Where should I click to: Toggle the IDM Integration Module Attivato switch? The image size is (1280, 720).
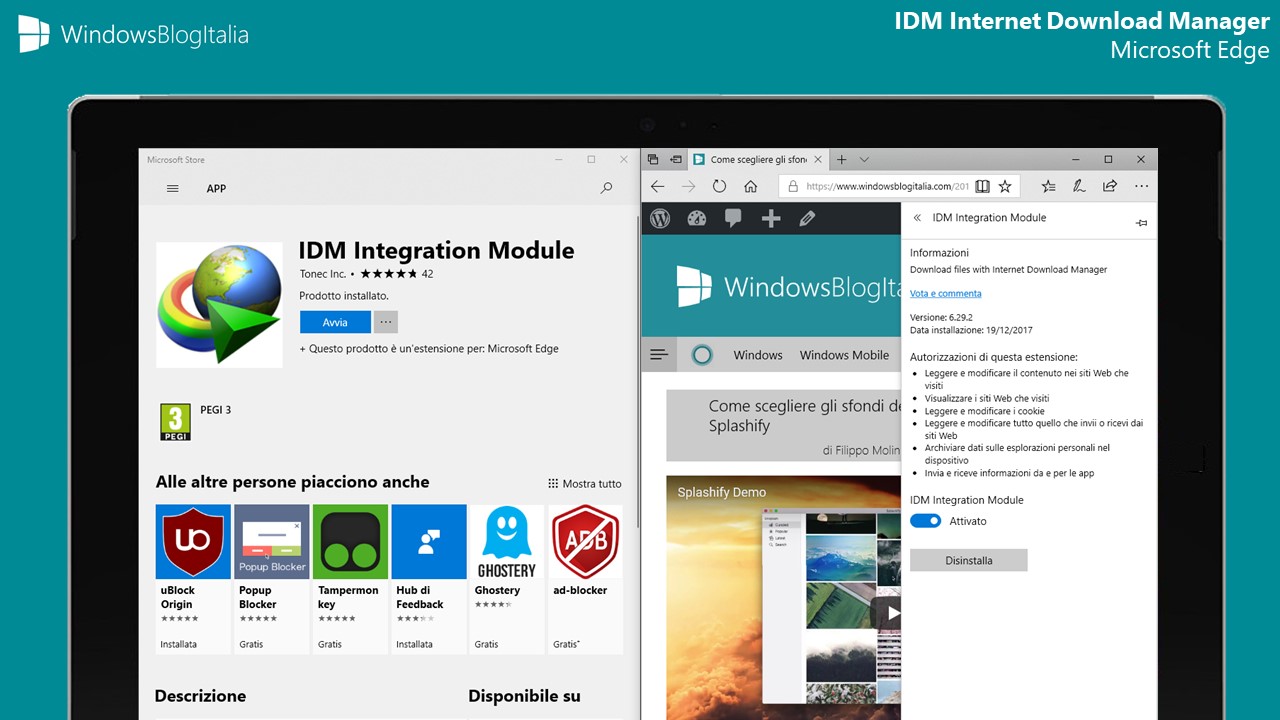pos(926,521)
